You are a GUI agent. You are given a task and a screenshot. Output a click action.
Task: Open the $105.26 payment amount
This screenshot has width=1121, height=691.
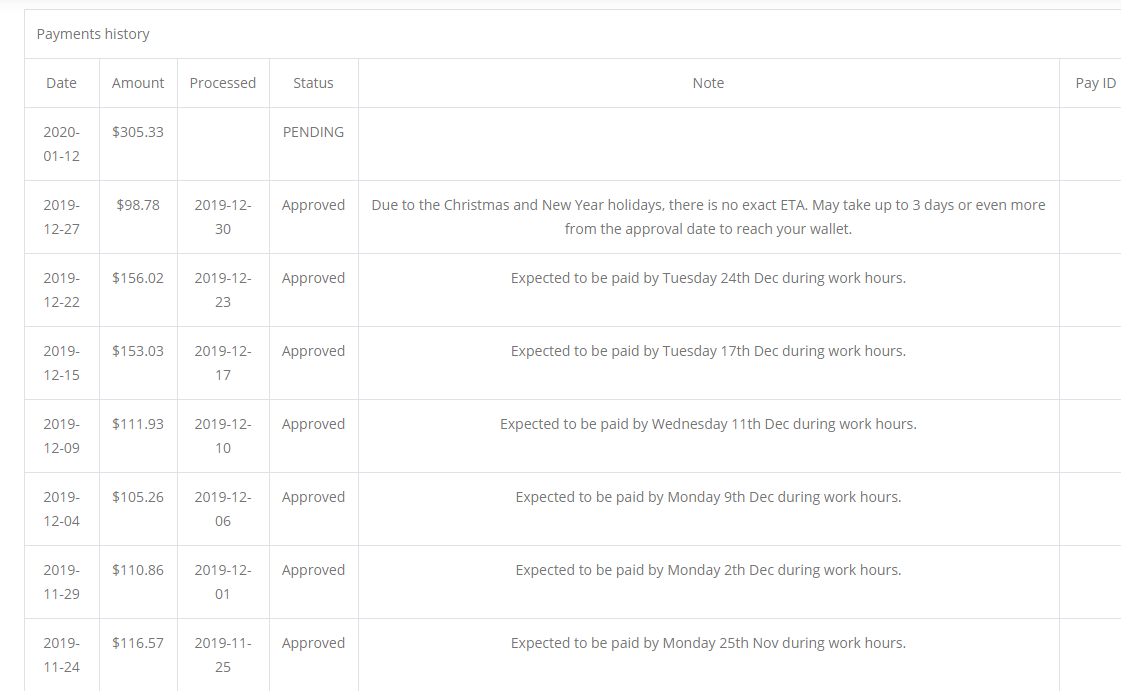(138, 497)
